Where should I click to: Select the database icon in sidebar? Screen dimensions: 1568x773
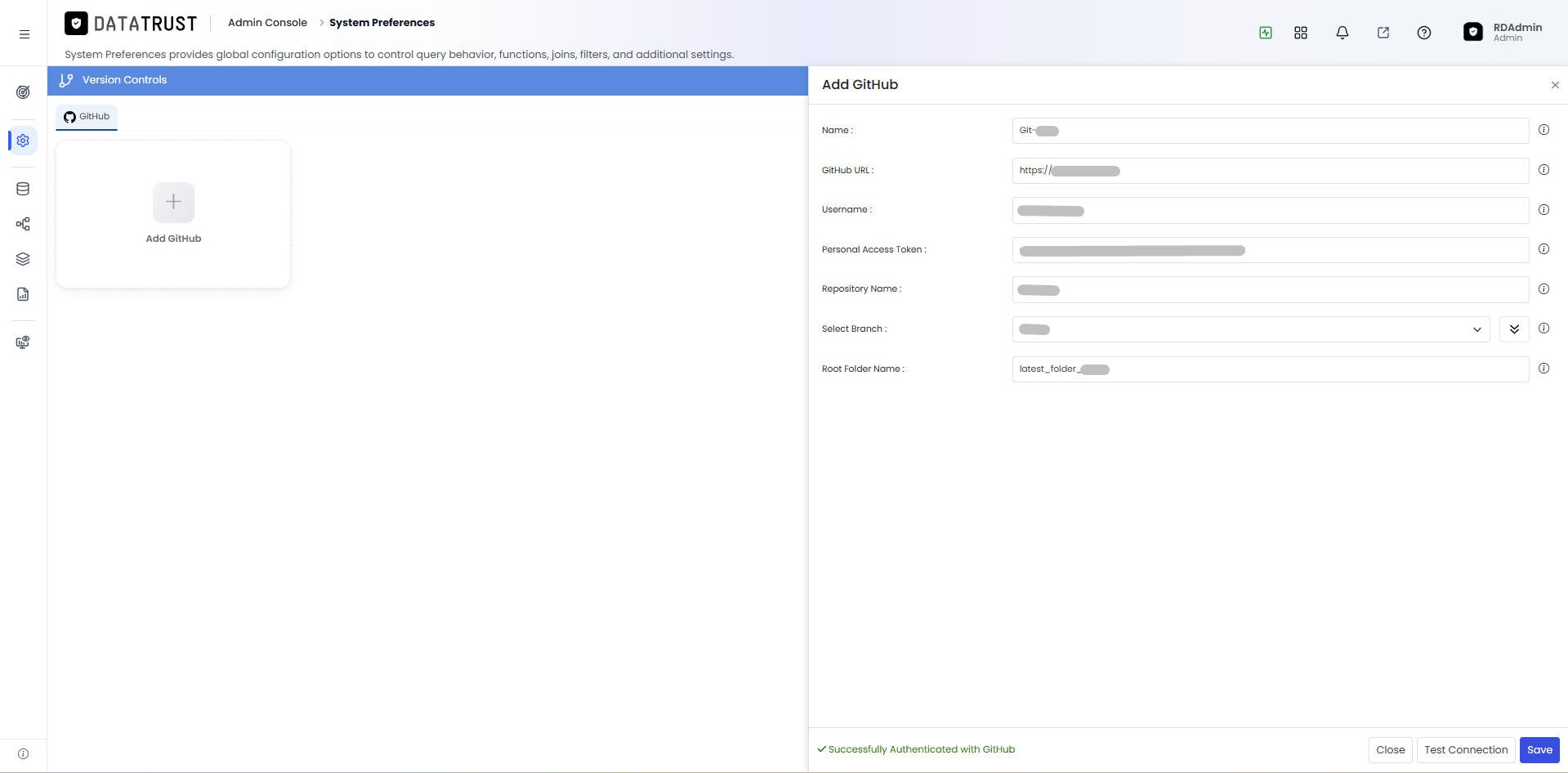[23, 189]
